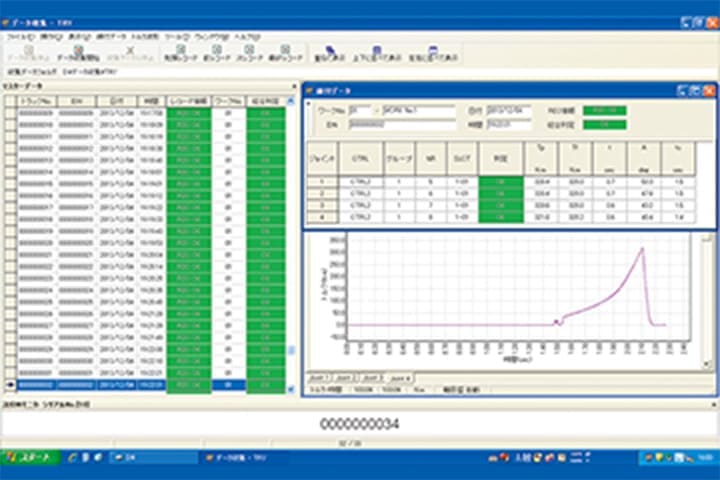
Task: Click the start data collection toolbar icon
Action: 76,52
